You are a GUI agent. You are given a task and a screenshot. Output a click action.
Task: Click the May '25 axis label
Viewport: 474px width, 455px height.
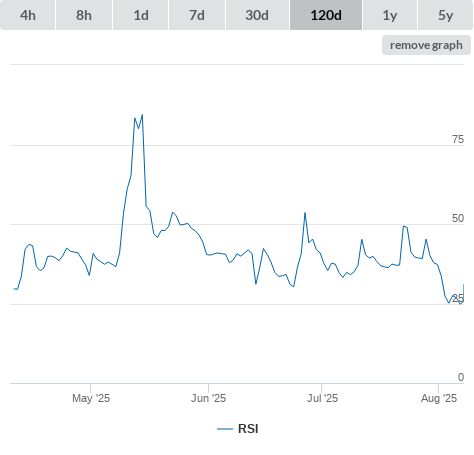pos(91,398)
